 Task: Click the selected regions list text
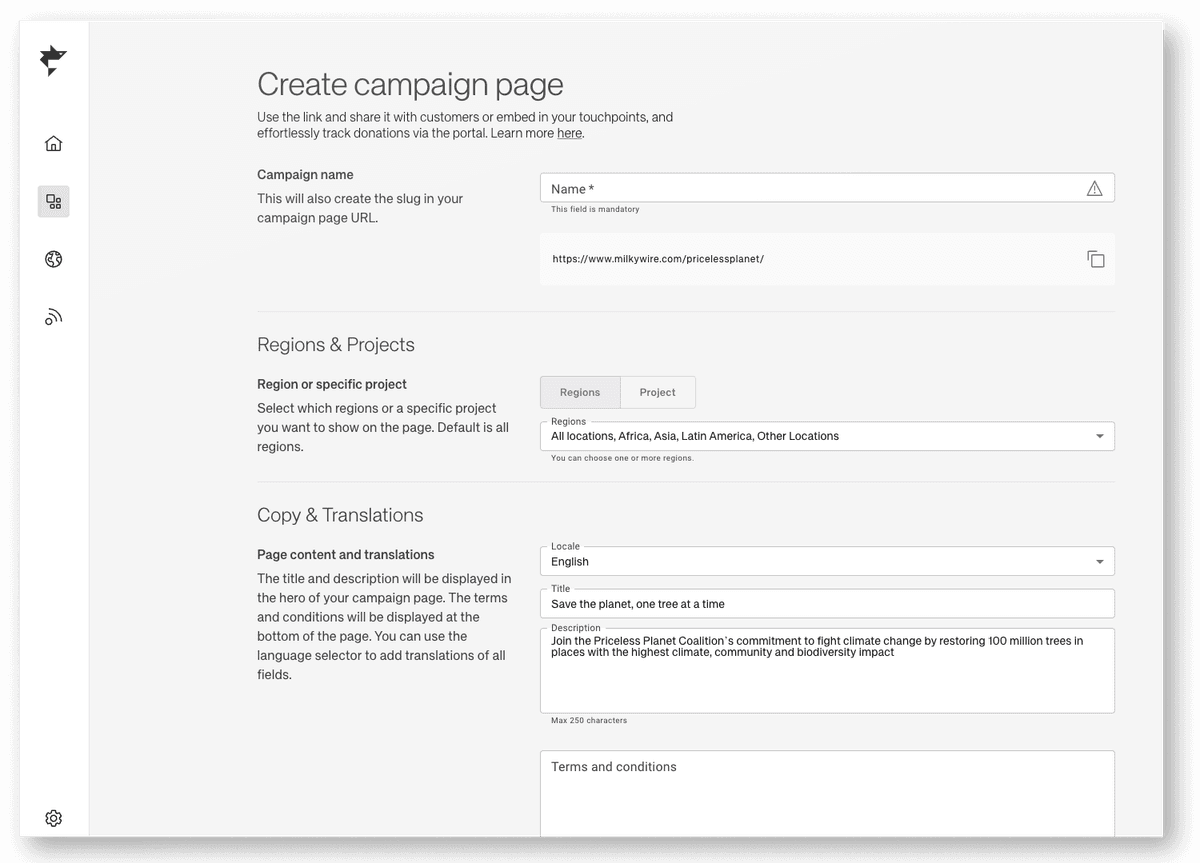[x=695, y=436]
